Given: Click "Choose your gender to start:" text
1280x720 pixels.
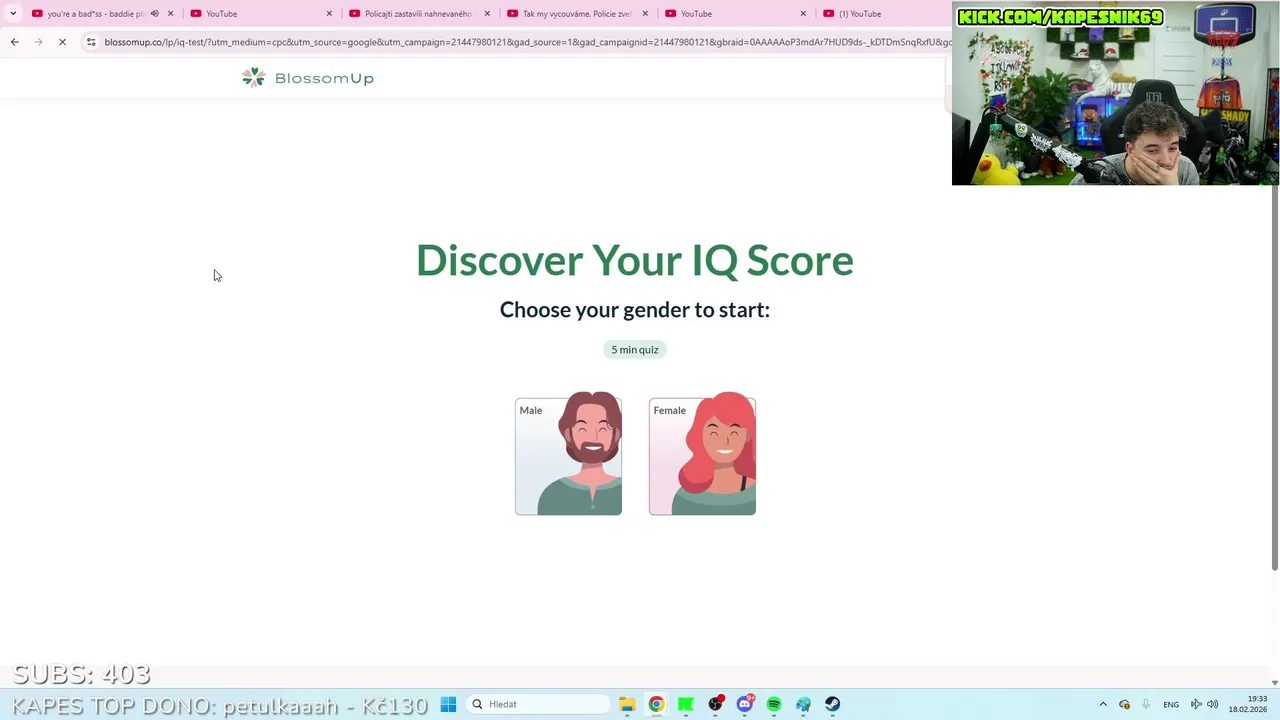Looking at the screenshot, I should tap(635, 310).
